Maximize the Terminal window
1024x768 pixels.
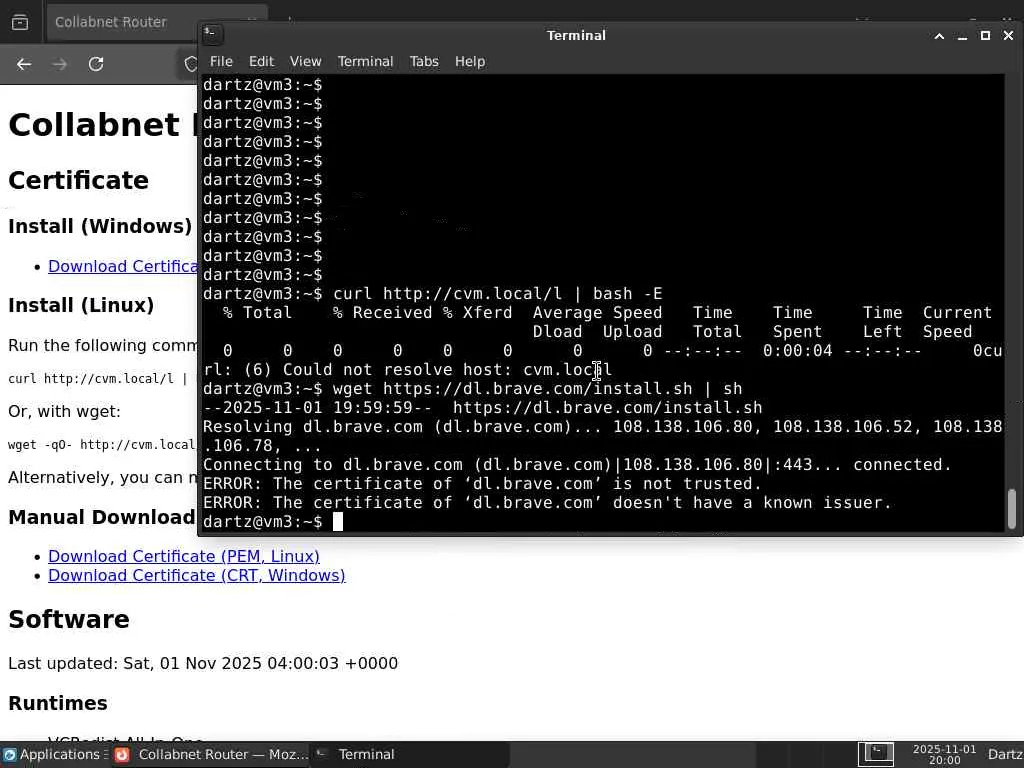point(985,36)
